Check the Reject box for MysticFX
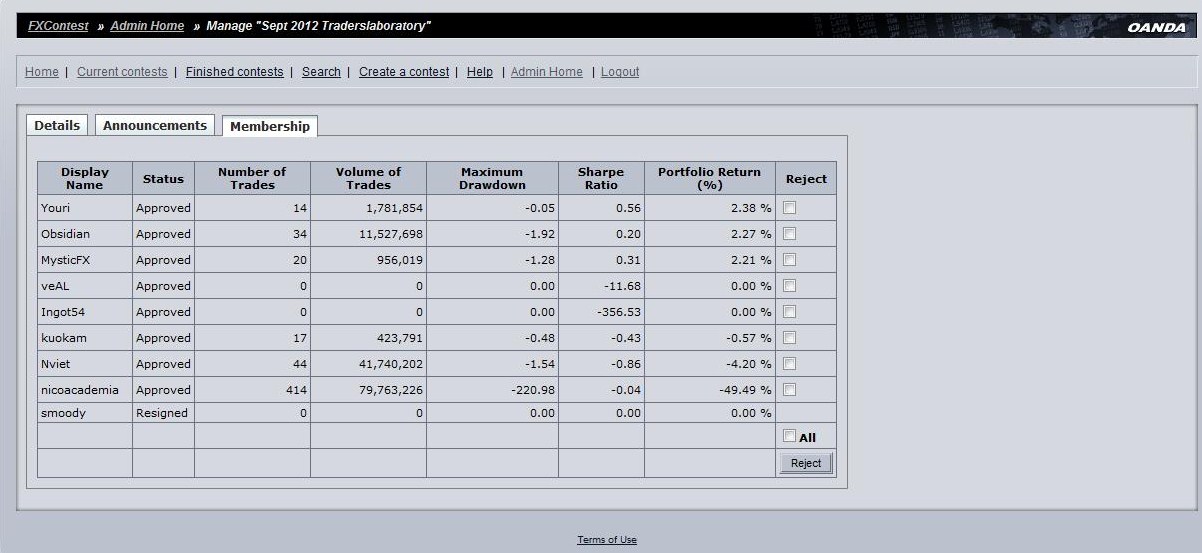Viewport: 1202px width, 553px height. [789, 260]
